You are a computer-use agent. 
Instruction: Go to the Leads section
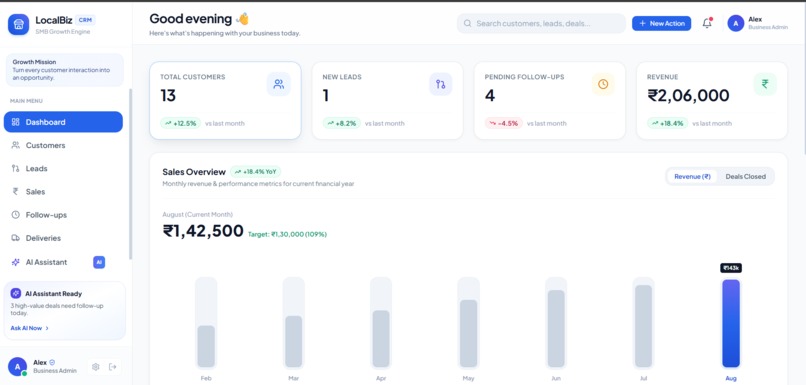[x=63, y=169]
